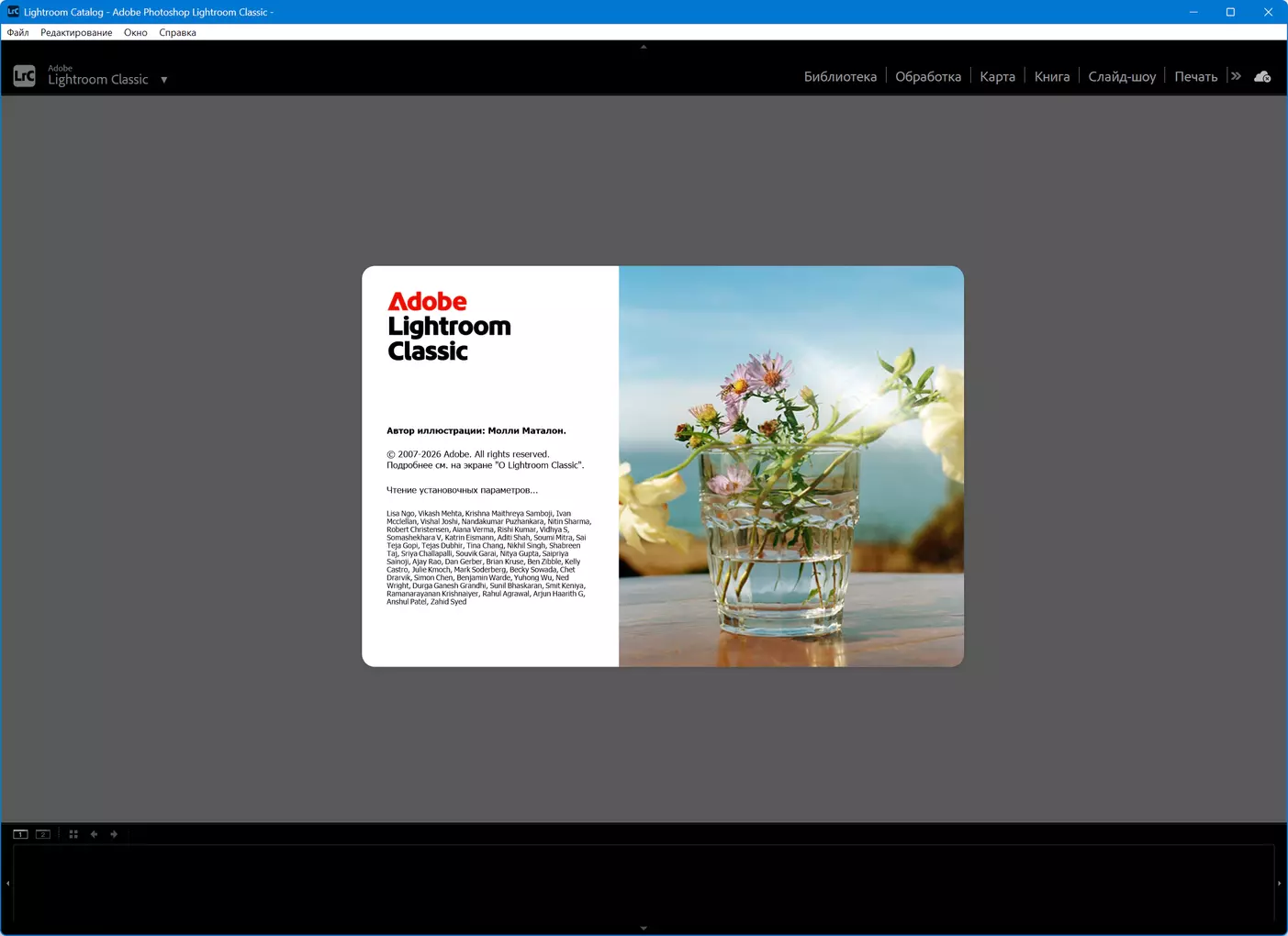
Task: Open the Редактирование menu
Action: coord(76,32)
